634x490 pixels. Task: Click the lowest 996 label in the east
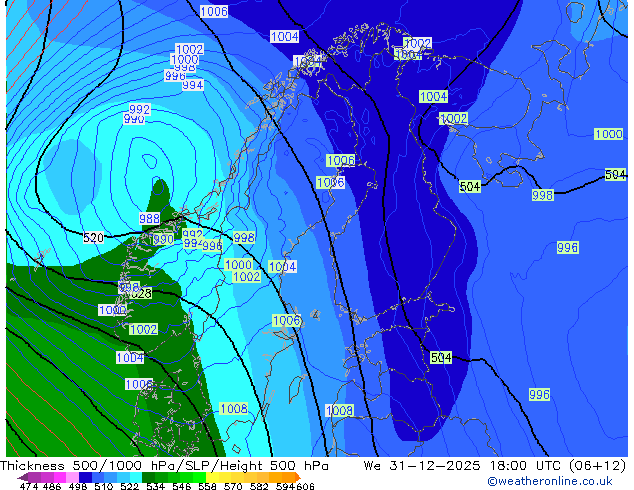(x=539, y=395)
